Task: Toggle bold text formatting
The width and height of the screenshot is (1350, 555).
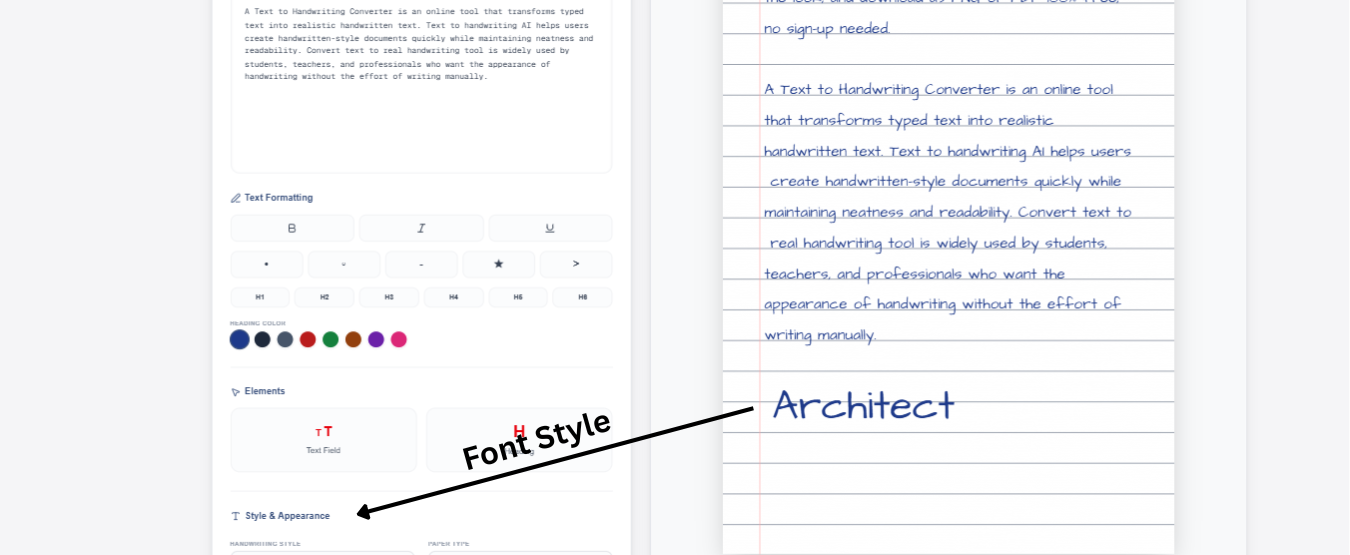Action: tap(292, 228)
